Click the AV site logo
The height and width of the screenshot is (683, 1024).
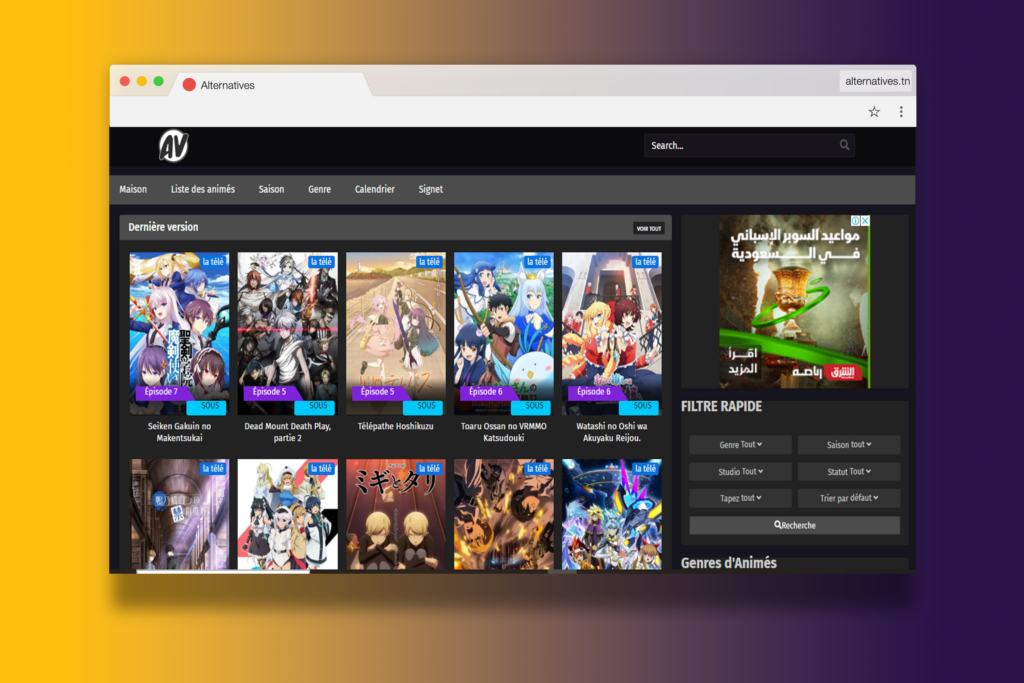tap(174, 146)
